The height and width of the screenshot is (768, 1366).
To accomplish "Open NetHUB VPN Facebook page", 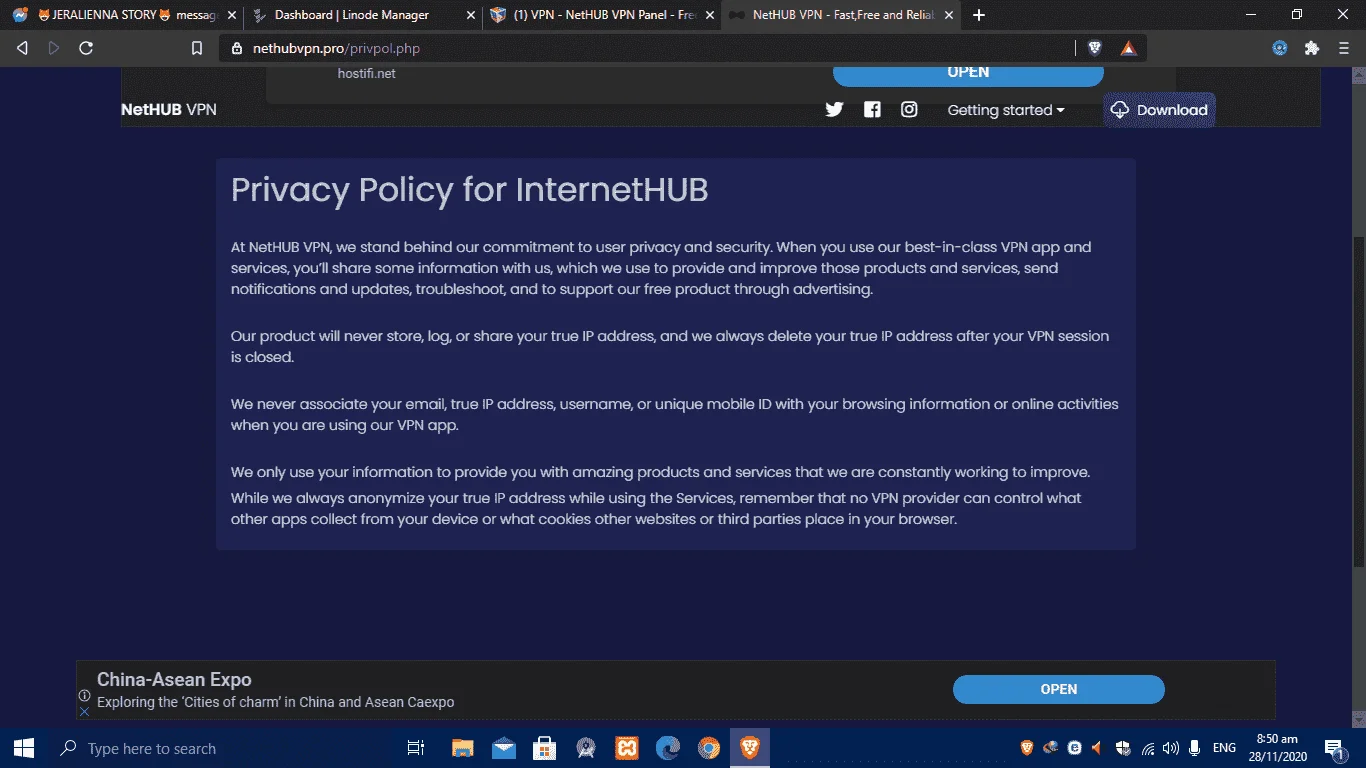I will pyautogui.click(x=872, y=110).
